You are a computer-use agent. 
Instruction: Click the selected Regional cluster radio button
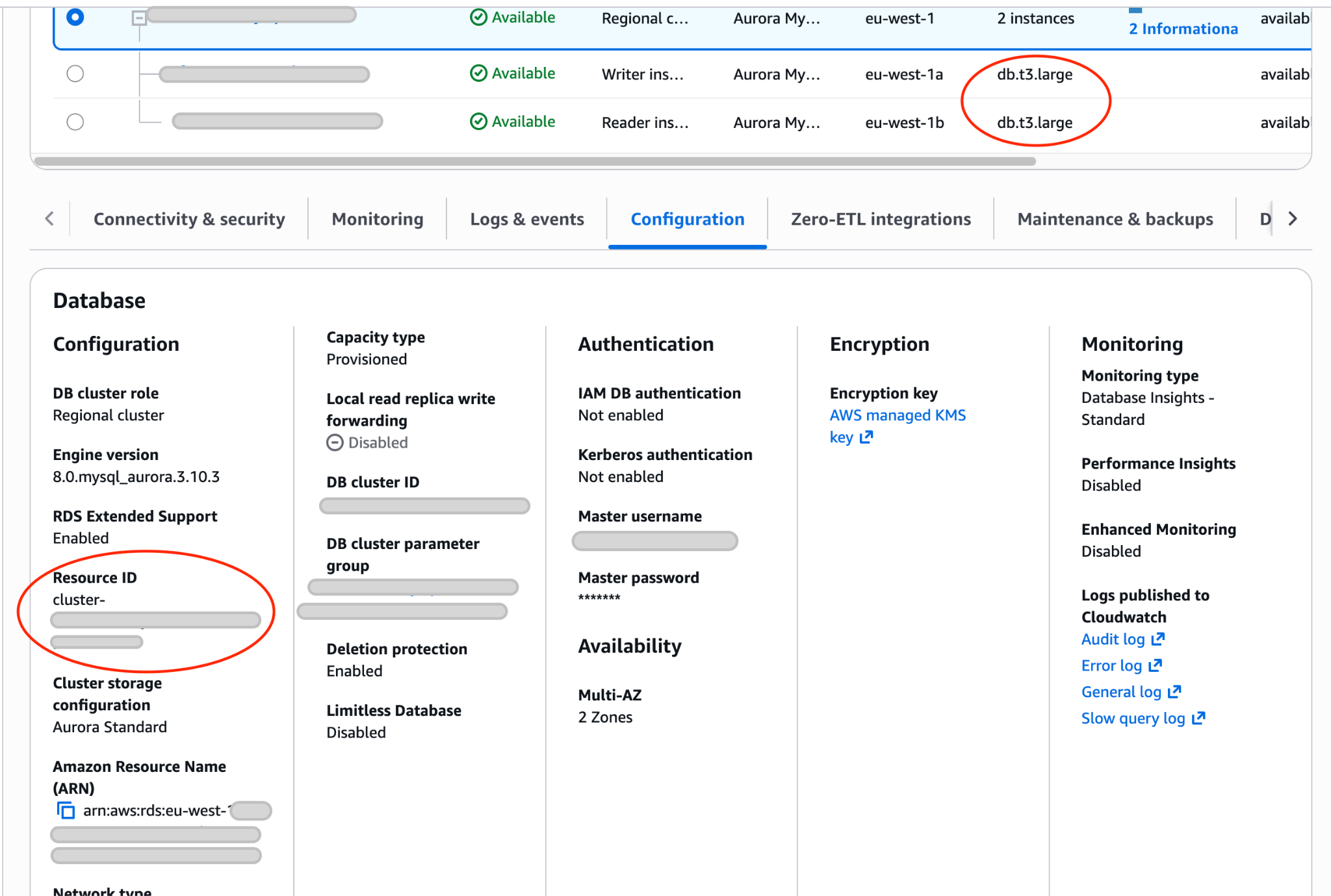pyautogui.click(x=75, y=17)
